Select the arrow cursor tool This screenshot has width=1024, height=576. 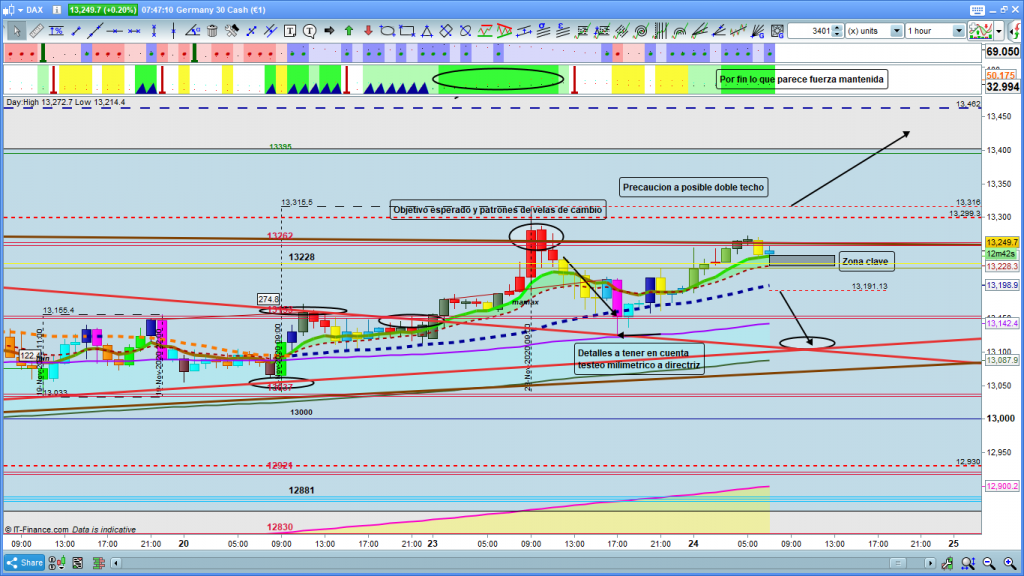[17, 31]
